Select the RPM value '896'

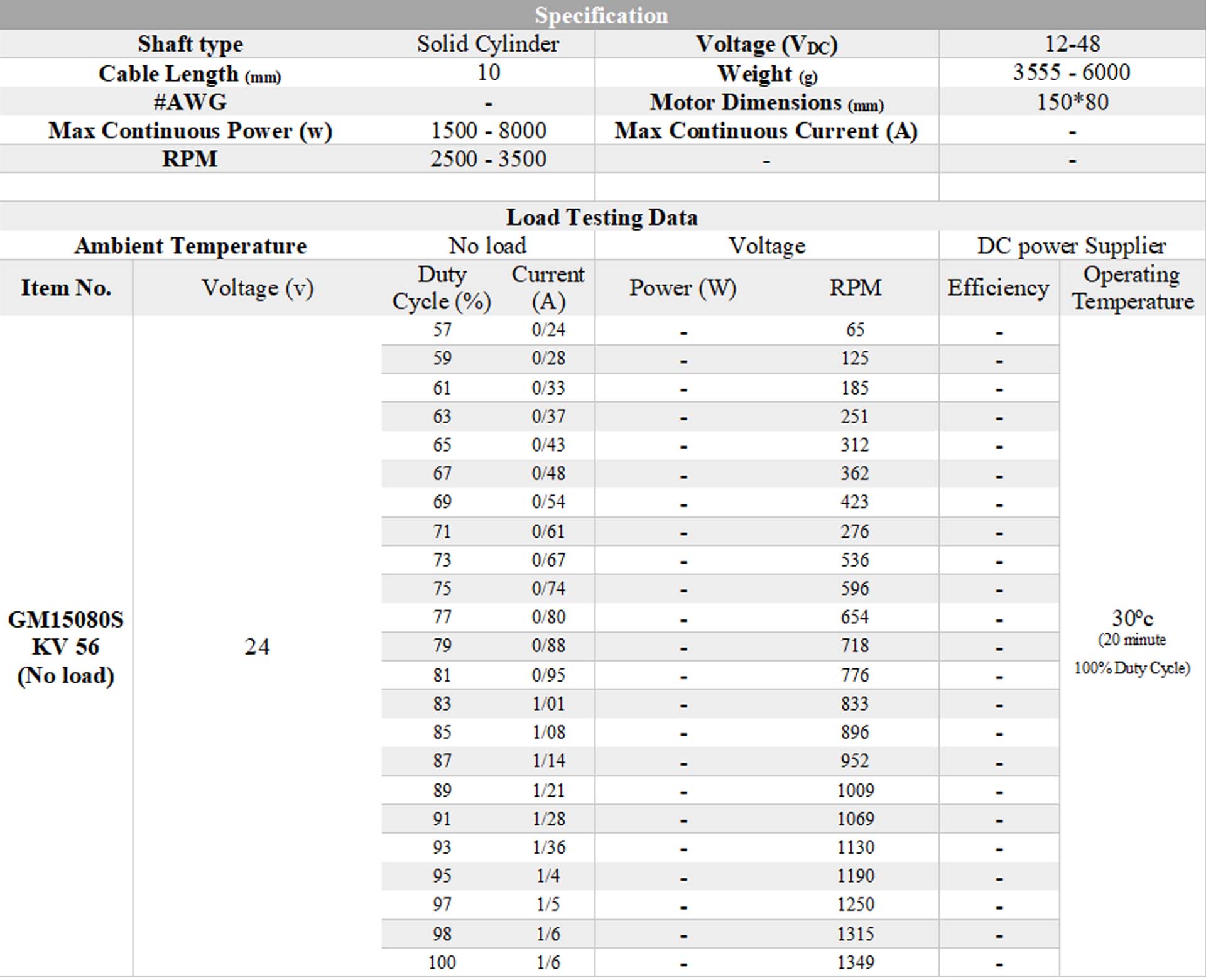(x=856, y=732)
